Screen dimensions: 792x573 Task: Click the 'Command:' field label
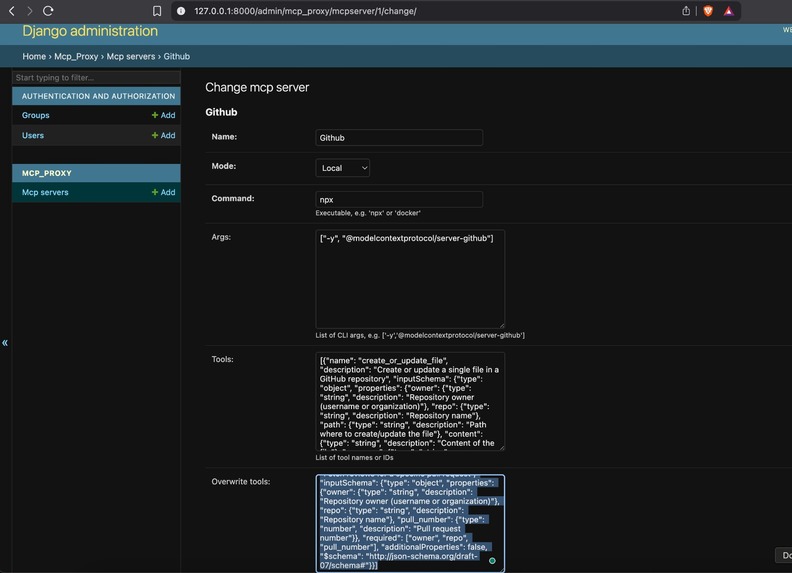pos(233,198)
